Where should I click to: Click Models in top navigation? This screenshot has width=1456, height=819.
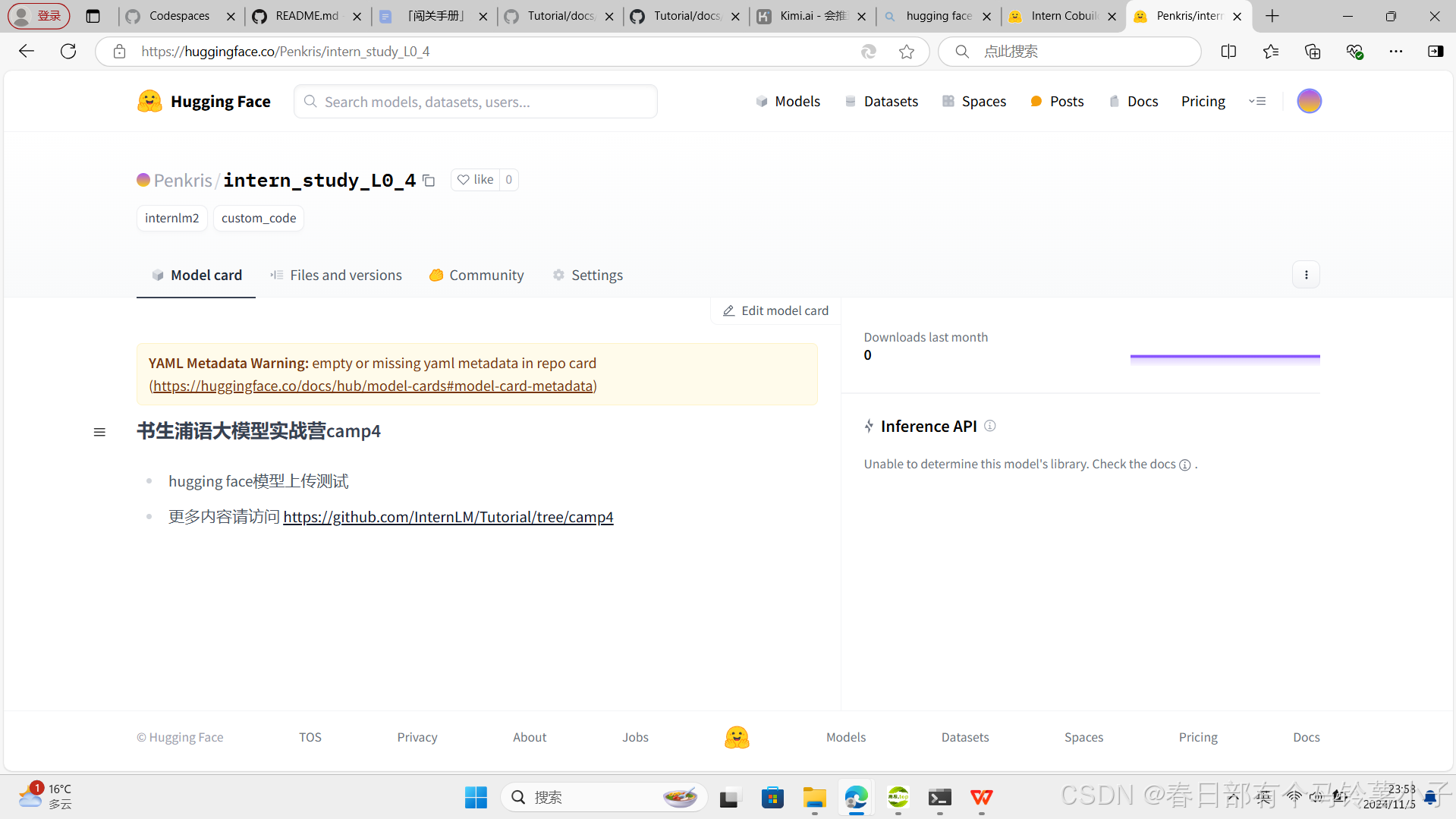pos(788,102)
